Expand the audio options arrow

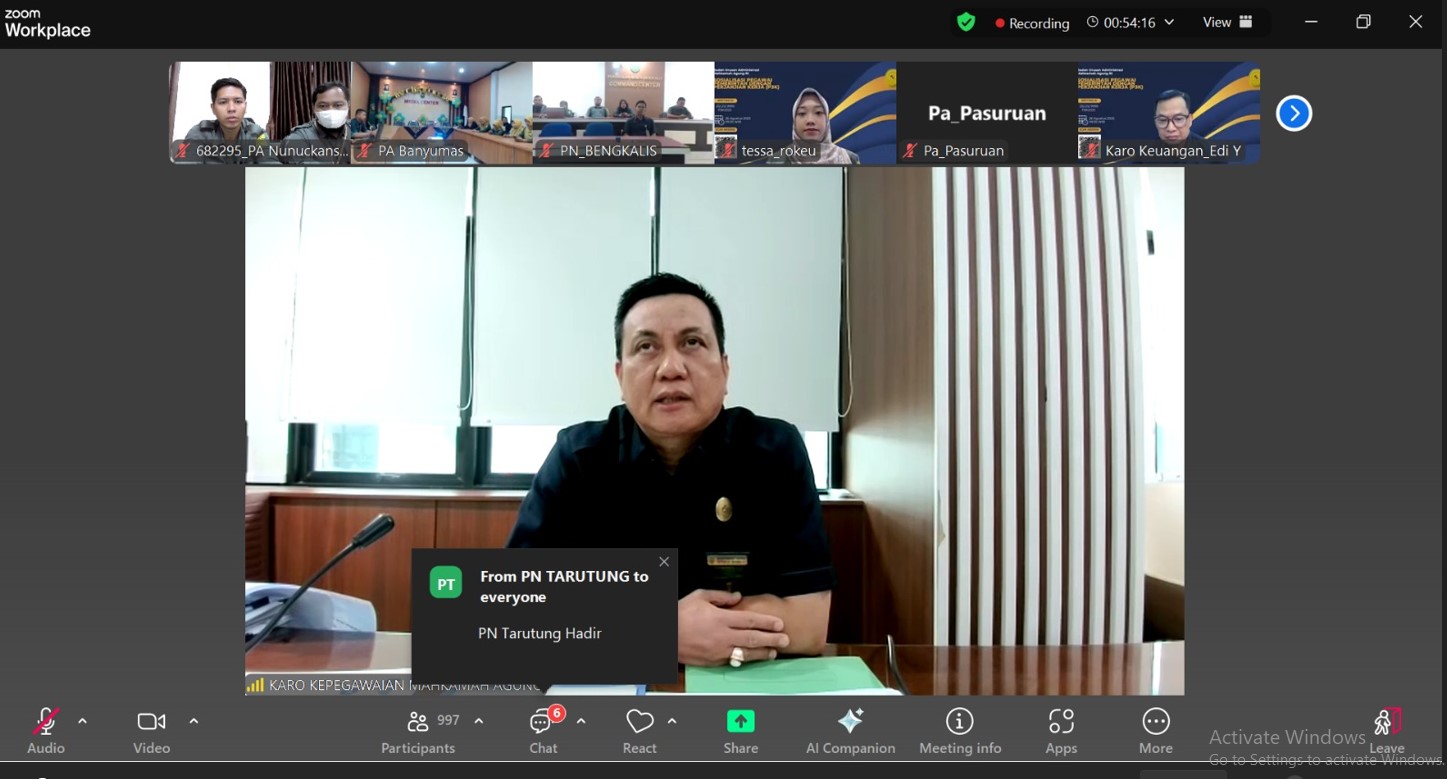83,721
